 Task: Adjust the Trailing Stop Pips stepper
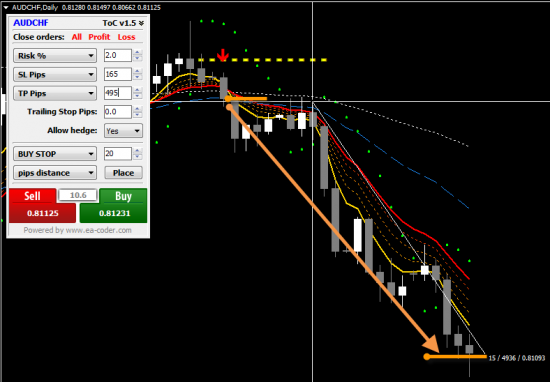point(138,112)
